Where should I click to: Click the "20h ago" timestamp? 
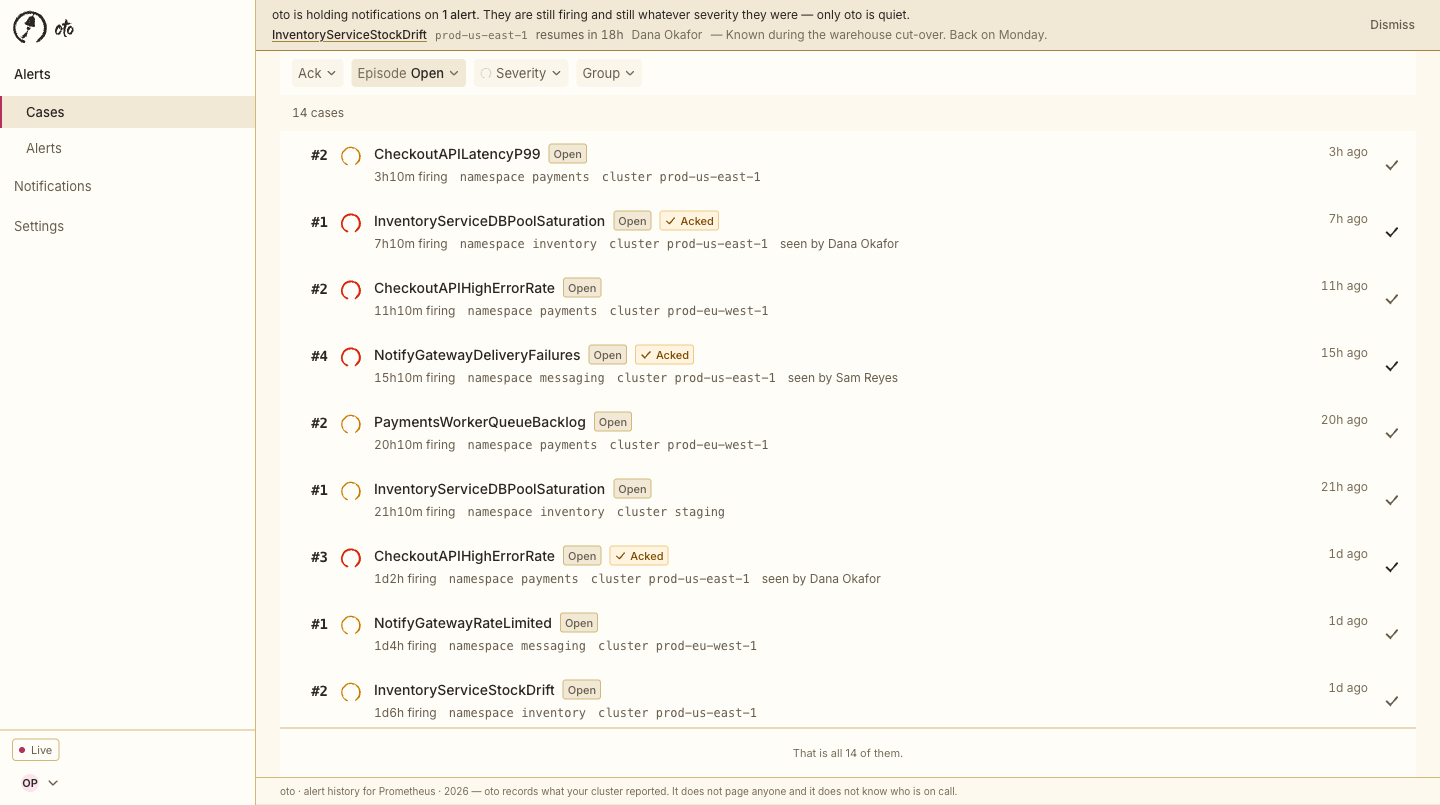(x=1344, y=420)
